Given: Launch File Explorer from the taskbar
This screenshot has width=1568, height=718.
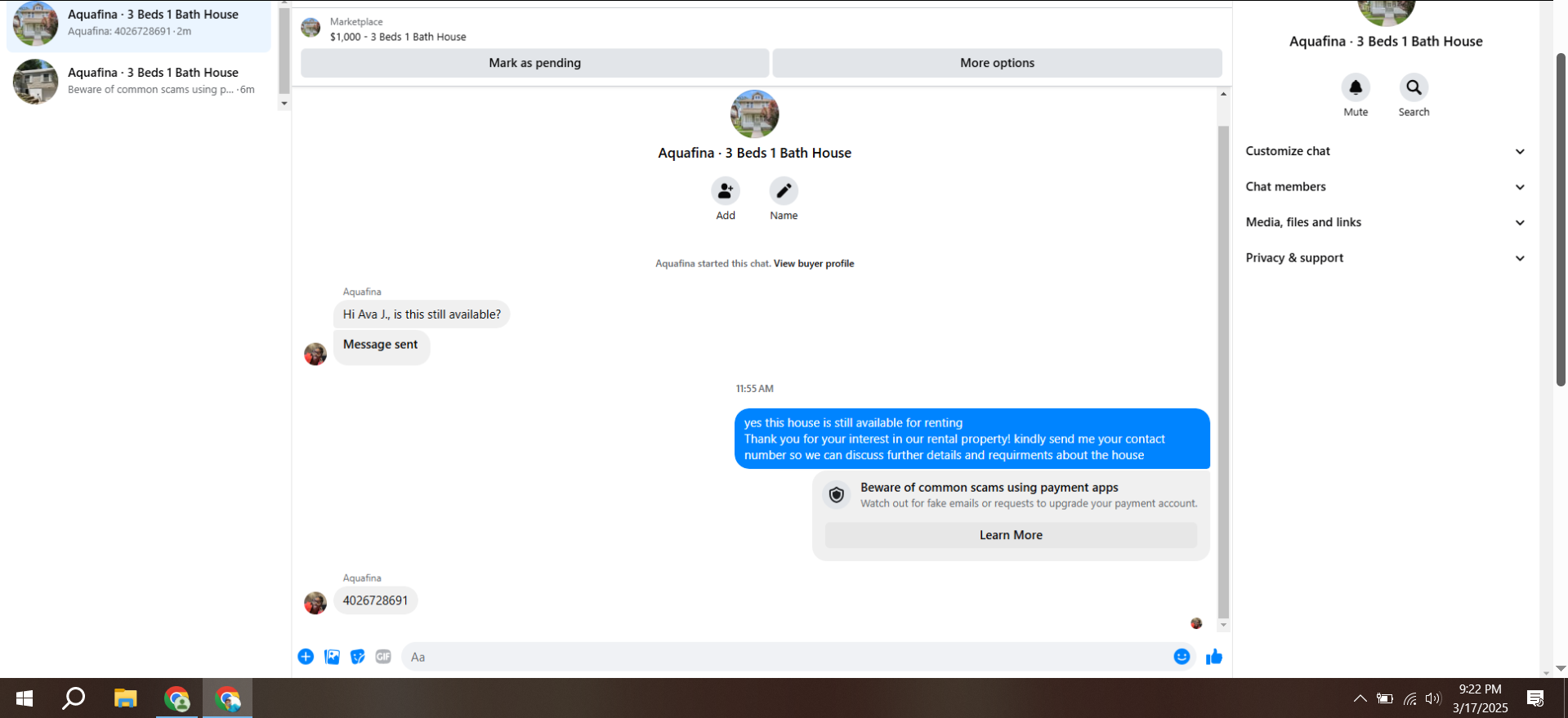Looking at the screenshot, I should click(x=125, y=698).
